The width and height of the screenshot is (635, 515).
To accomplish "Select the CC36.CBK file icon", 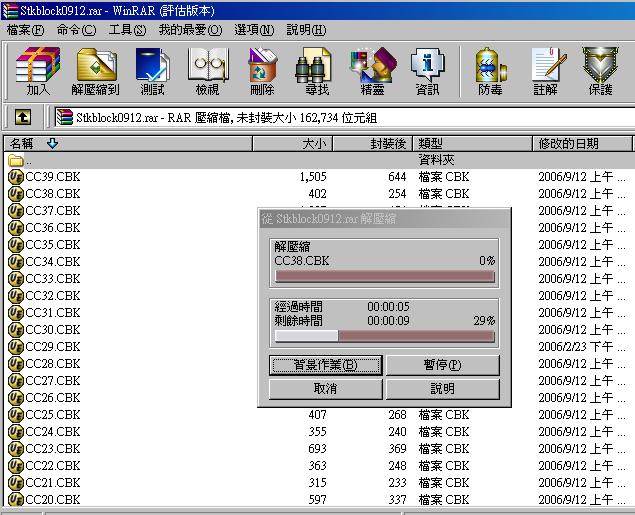I will (16, 228).
